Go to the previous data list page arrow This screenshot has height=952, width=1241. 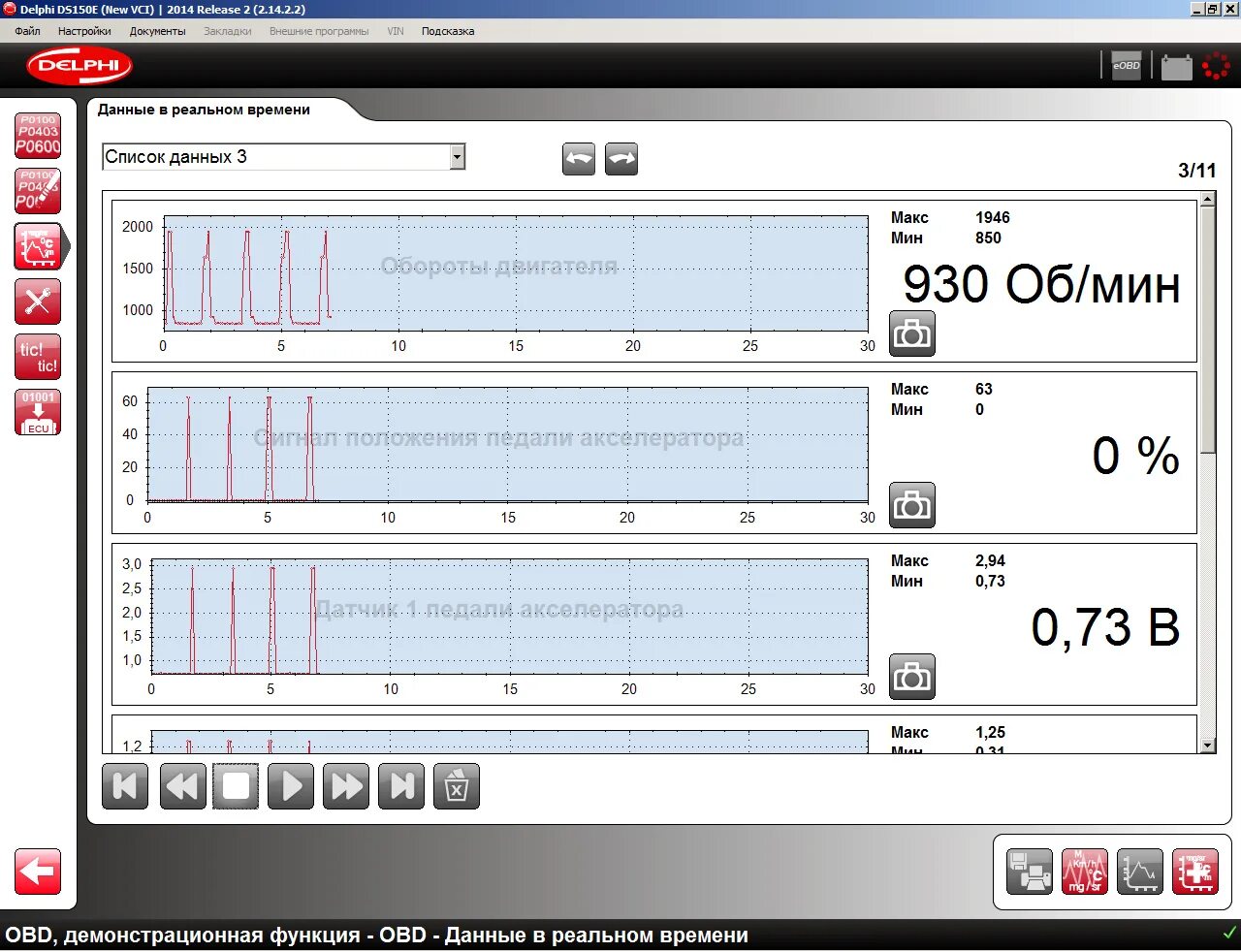tap(579, 159)
